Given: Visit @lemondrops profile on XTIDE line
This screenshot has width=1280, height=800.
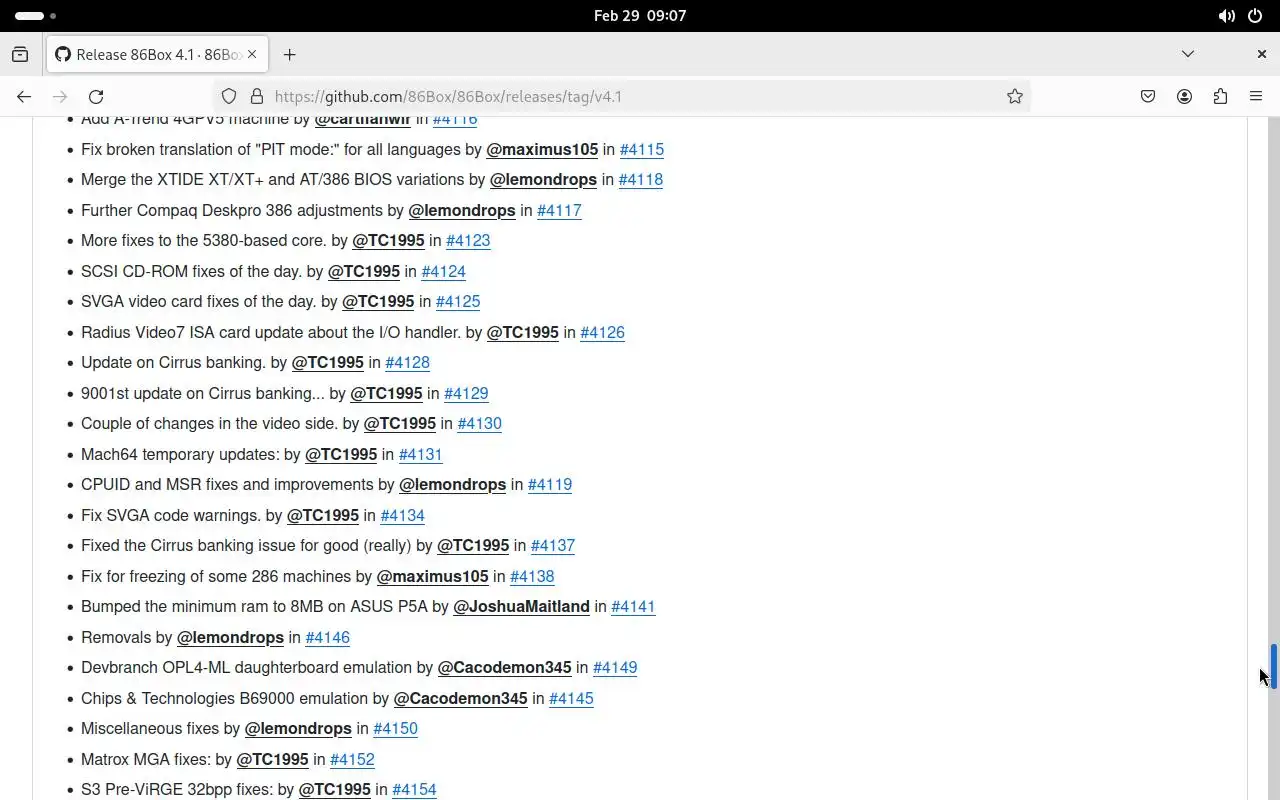Looking at the screenshot, I should click(x=543, y=180).
